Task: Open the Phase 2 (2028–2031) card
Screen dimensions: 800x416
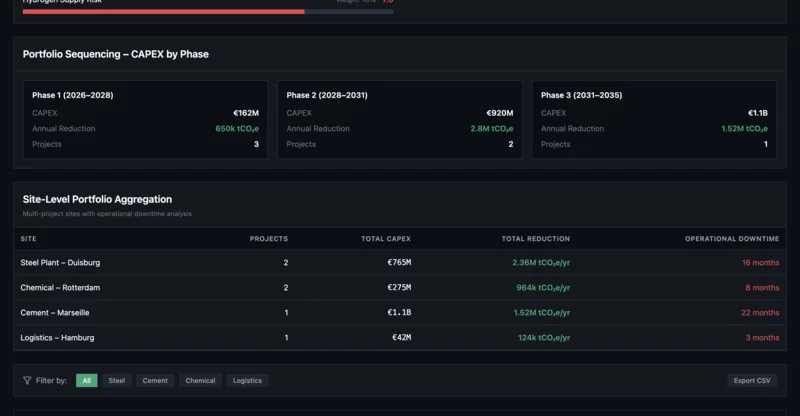Action: 400,120
